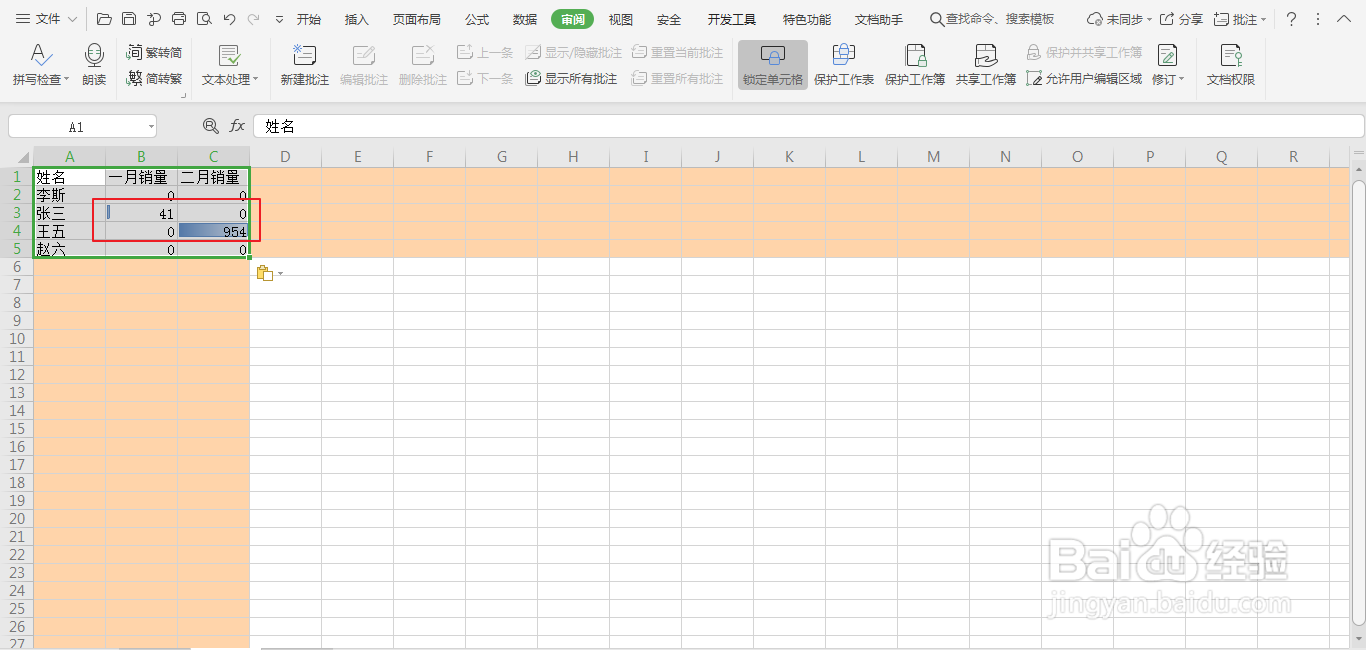Click the 一月销量 header cell
The width and height of the screenshot is (1366, 650).
point(142,177)
